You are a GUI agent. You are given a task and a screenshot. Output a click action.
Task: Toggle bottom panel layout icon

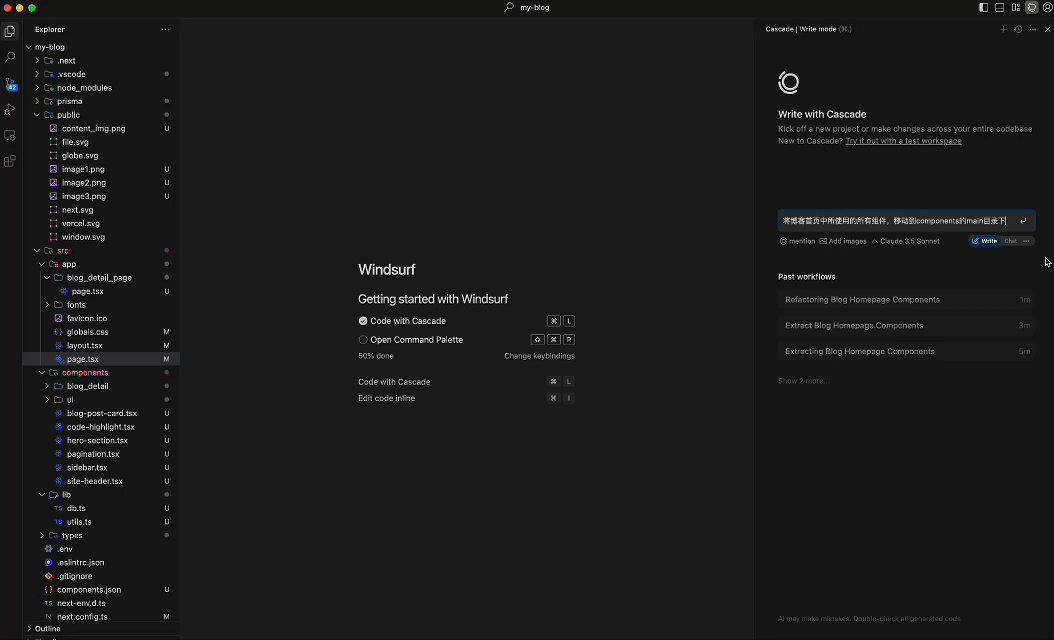(x=1000, y=7)
